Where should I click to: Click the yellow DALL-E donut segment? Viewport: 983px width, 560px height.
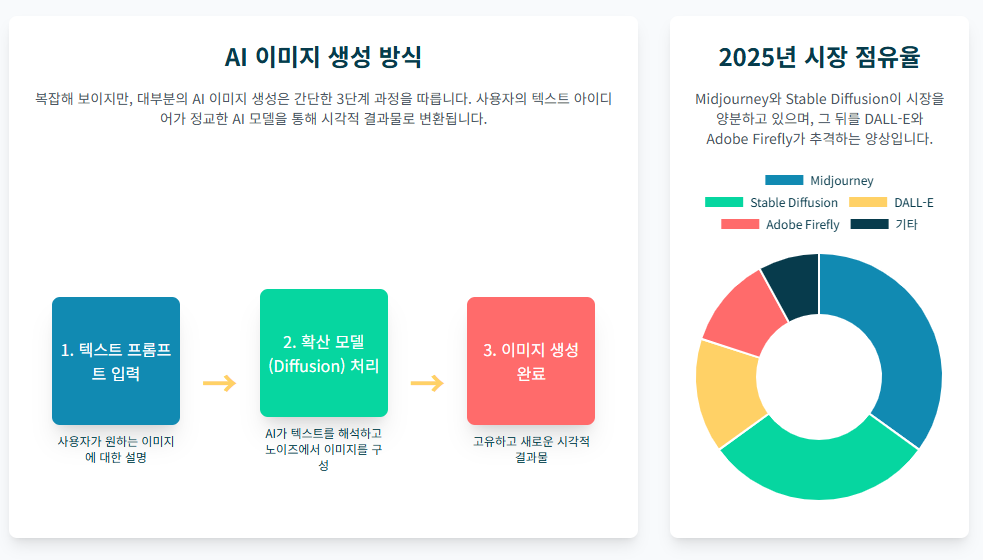727,392
